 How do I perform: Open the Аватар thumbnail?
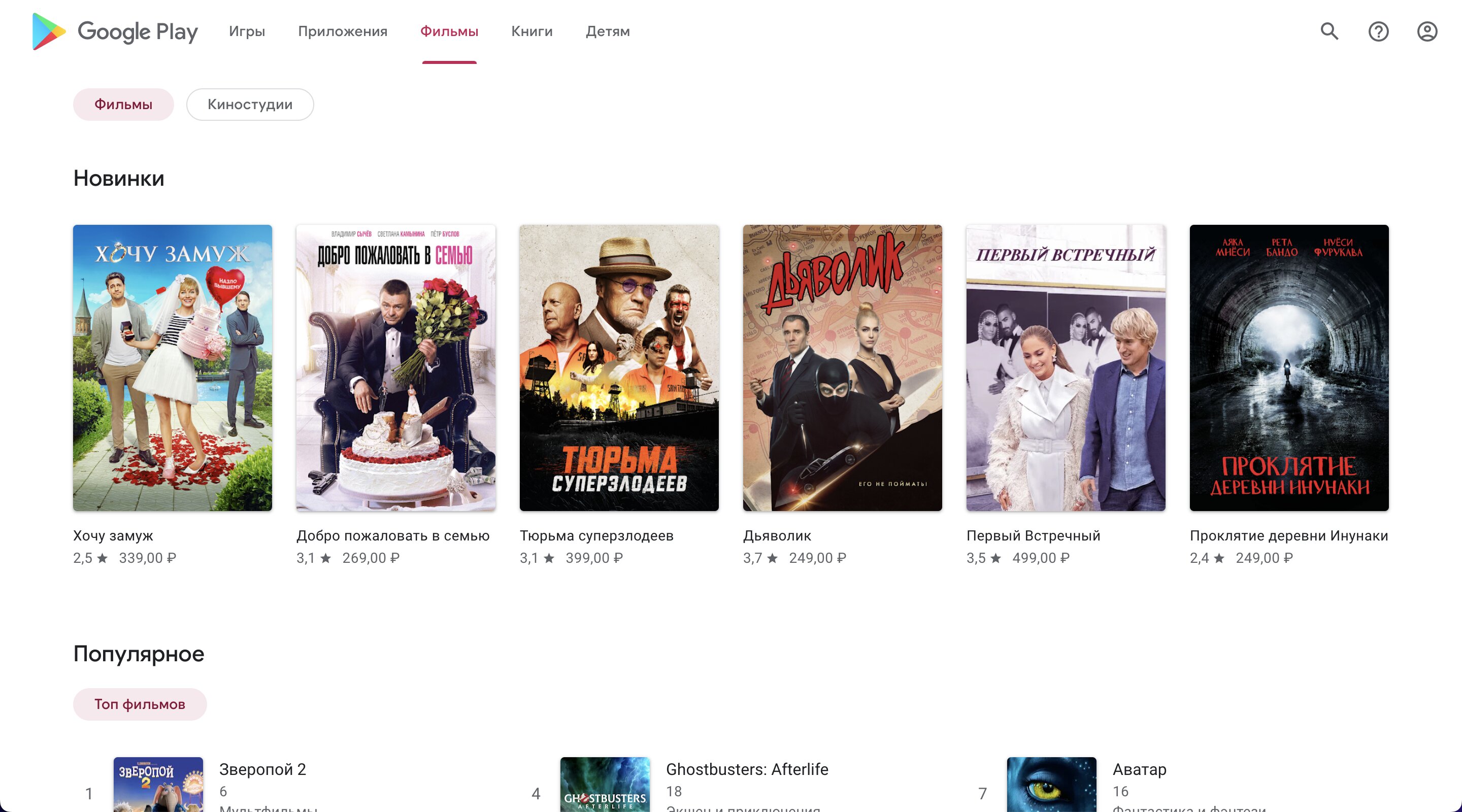click(x=1052, y=784)
